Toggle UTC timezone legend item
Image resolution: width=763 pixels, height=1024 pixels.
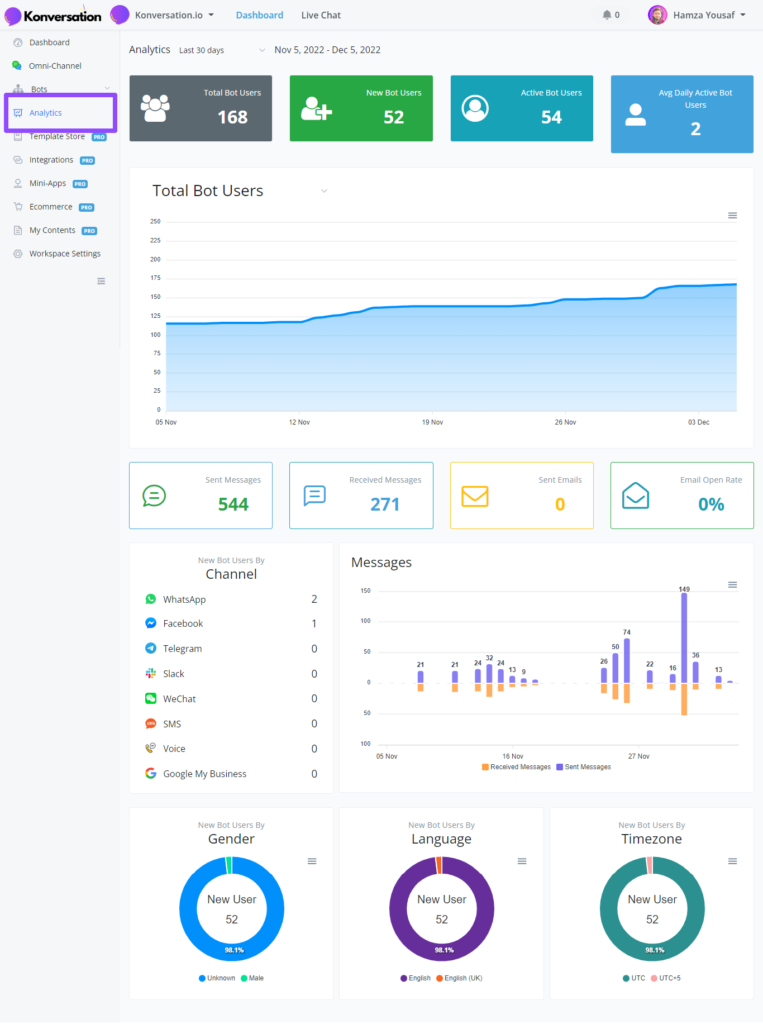[x=634, y=978]
